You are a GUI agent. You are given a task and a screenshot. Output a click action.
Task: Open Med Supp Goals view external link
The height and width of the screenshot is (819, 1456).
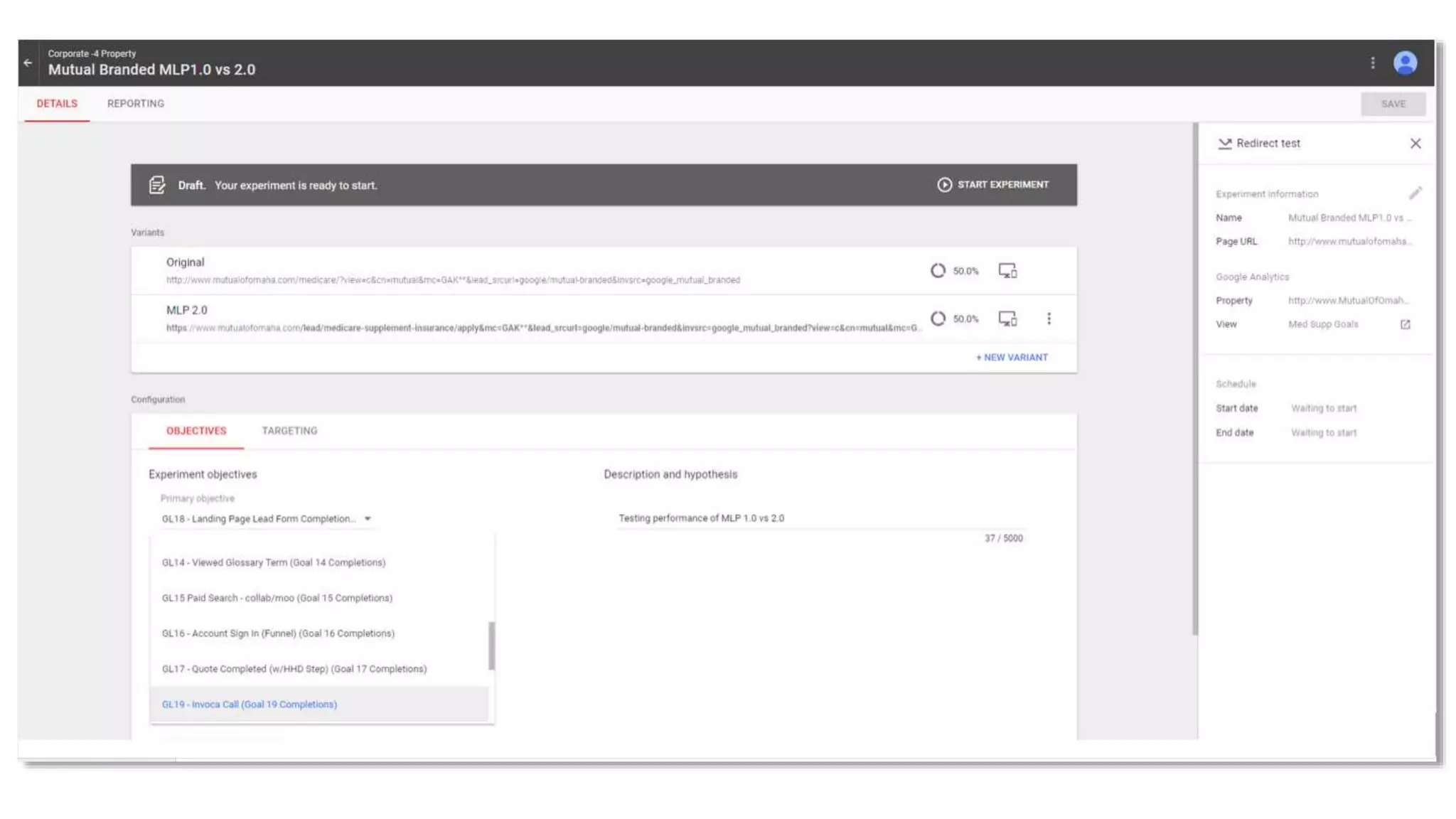click(x=1405, y=324)
